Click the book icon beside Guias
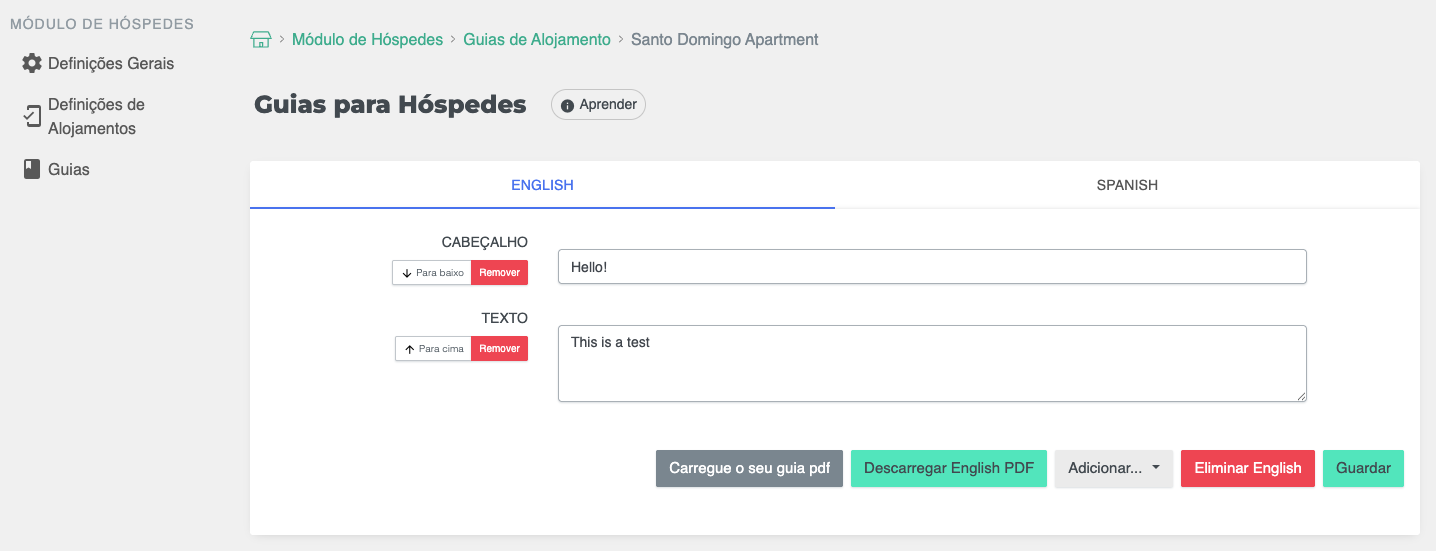Screen dimensions: 1436x551 (x=32, y=169)
